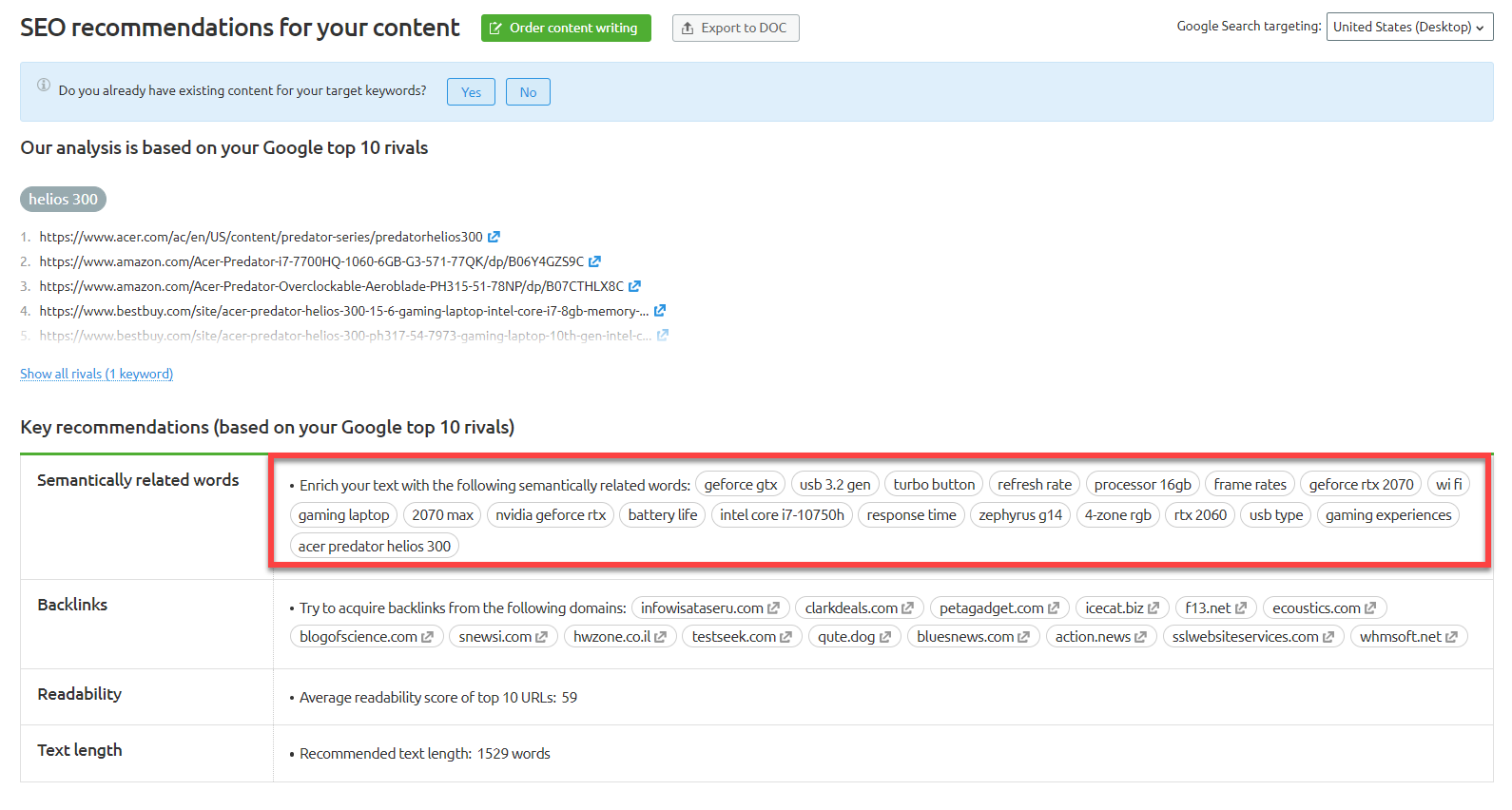Select the turbo button keyword tag
This screenshot has width=1512, height=810.
pos(934,485)
